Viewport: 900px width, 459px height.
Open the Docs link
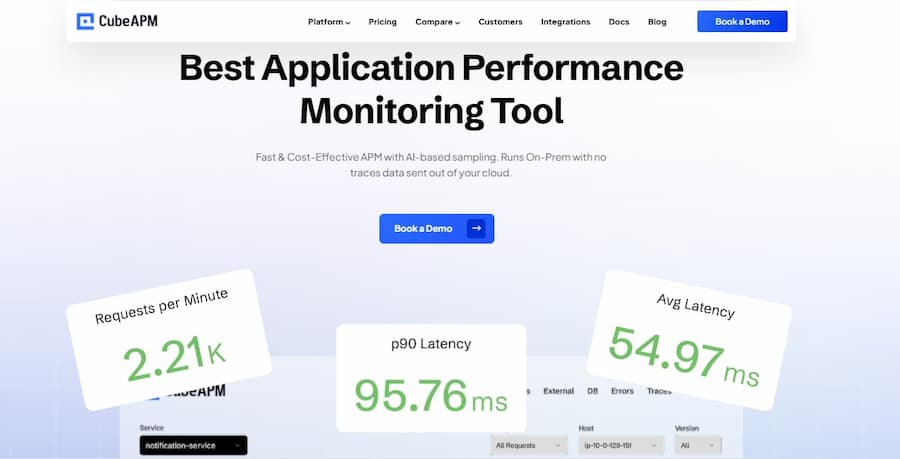(619, 22)
